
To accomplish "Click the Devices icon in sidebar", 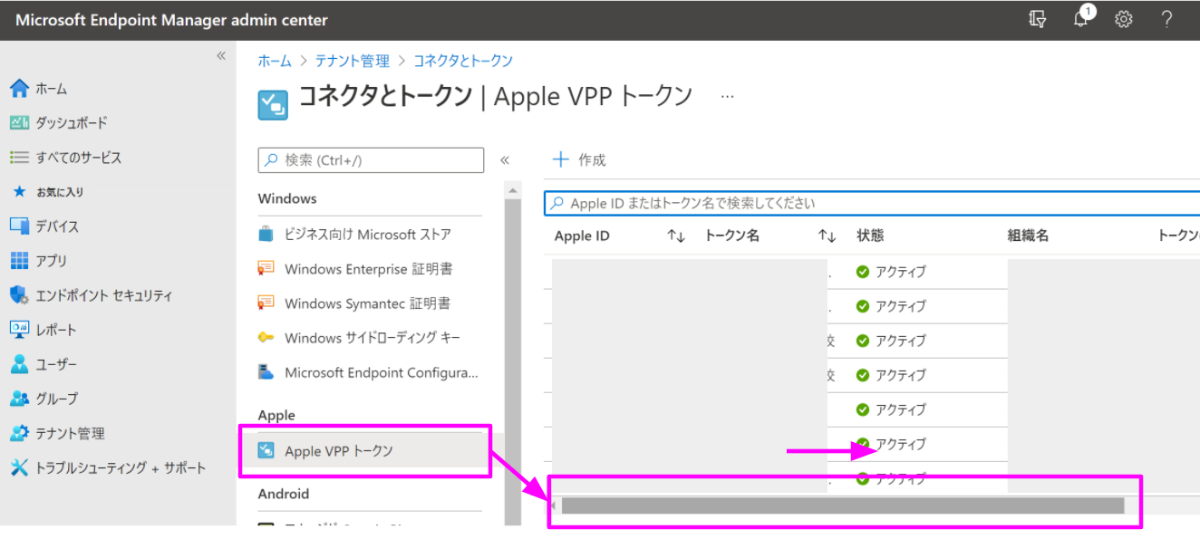I will click(19, 226).
